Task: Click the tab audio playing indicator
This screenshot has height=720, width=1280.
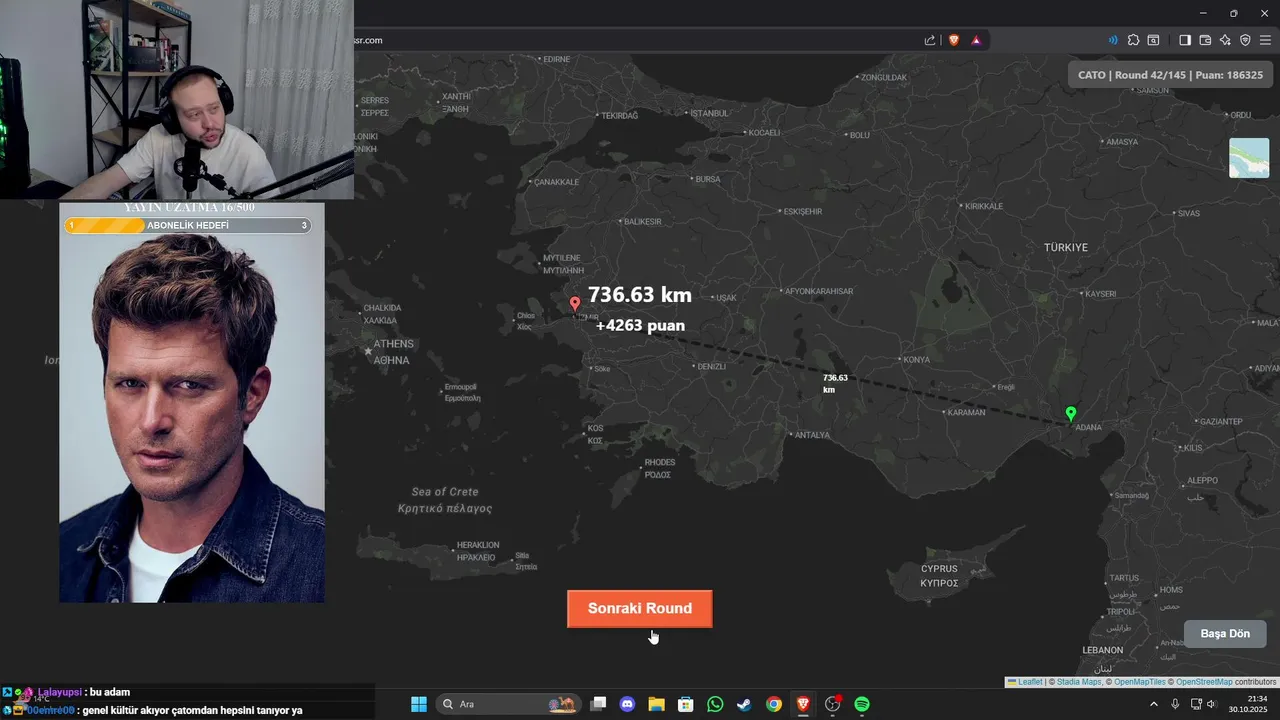Action: [1113, 40]
